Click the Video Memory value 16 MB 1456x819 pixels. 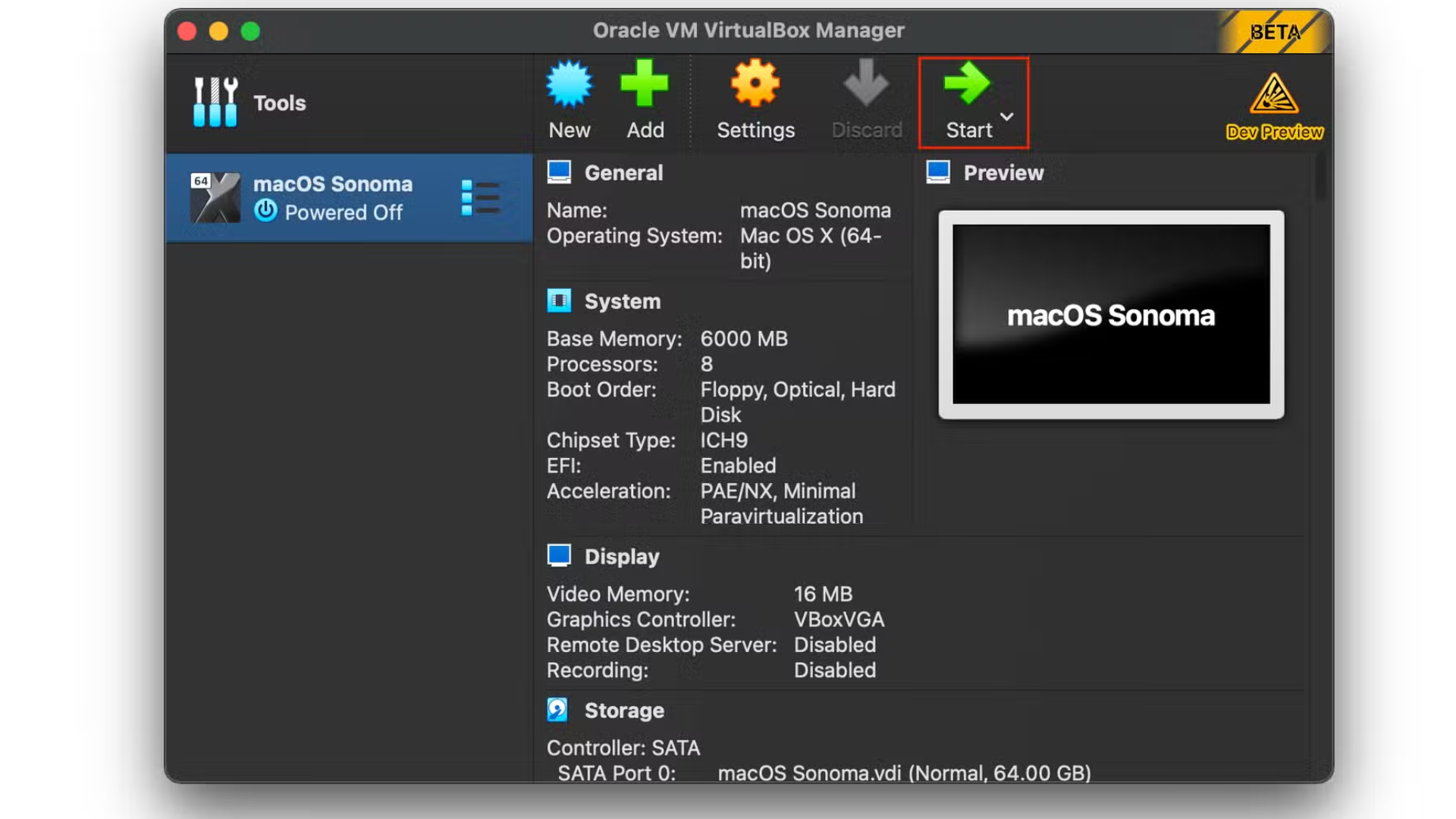tap(823, 595)
